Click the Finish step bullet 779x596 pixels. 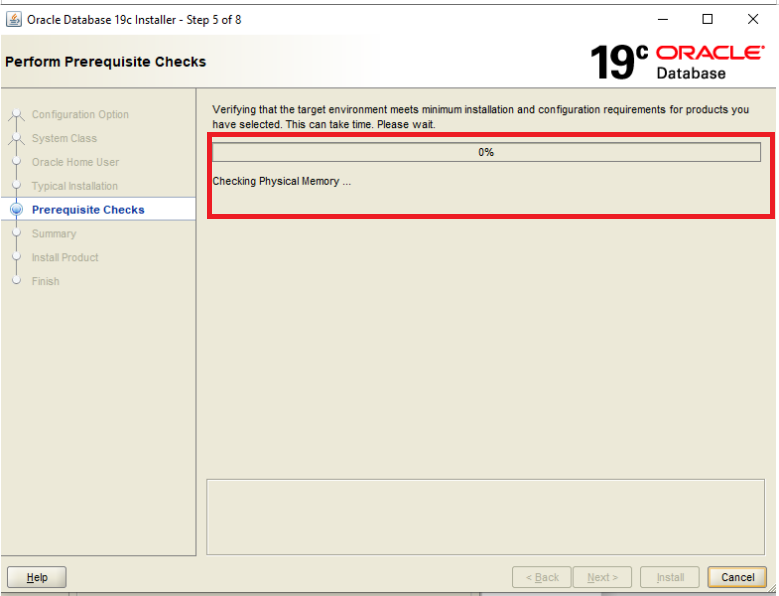click(16, 281)
